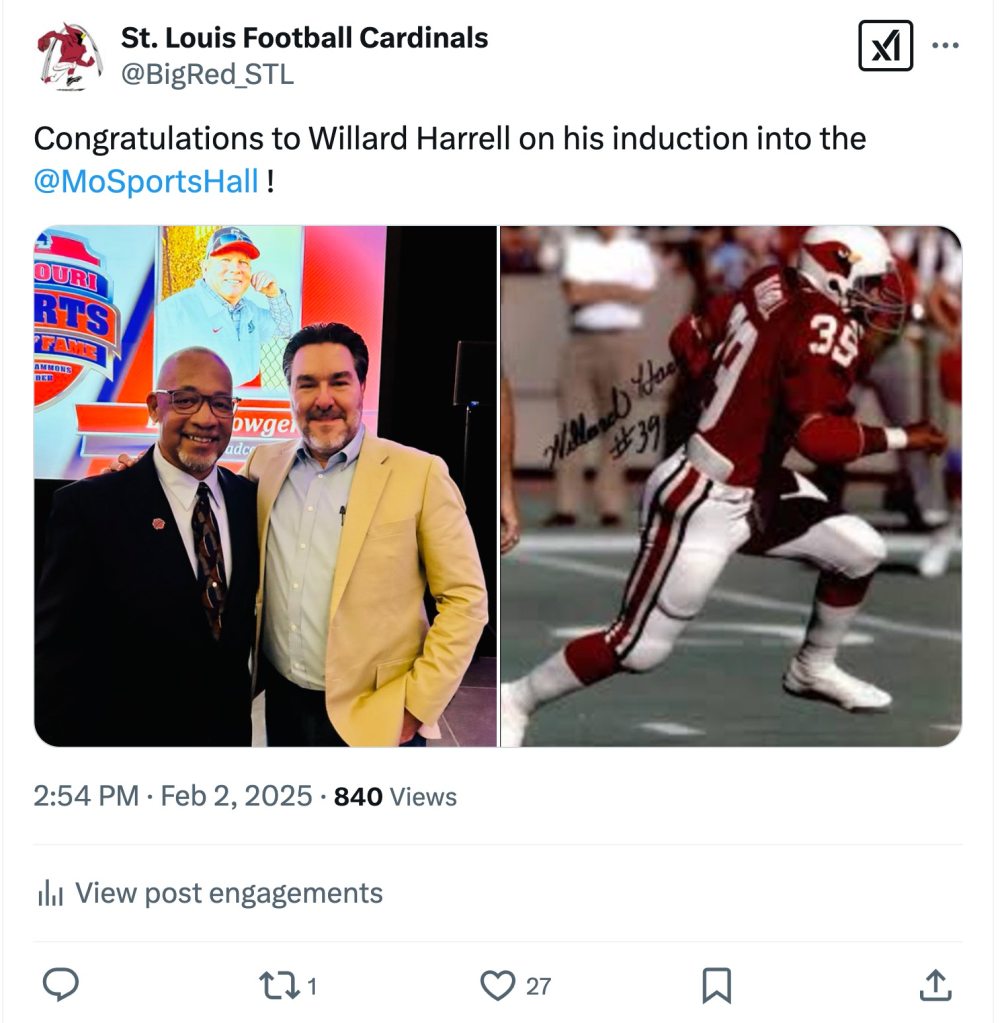Click the Congratulations to Willard Harrell post text

[450, 139]
